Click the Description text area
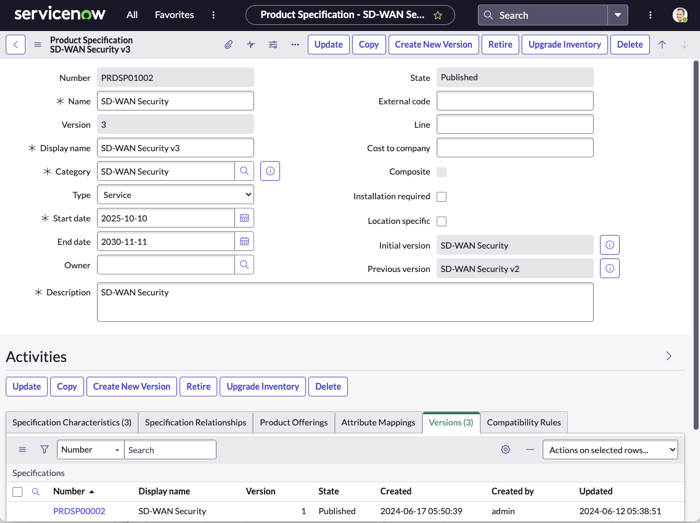The image size is (700, 523). [345, 302]
